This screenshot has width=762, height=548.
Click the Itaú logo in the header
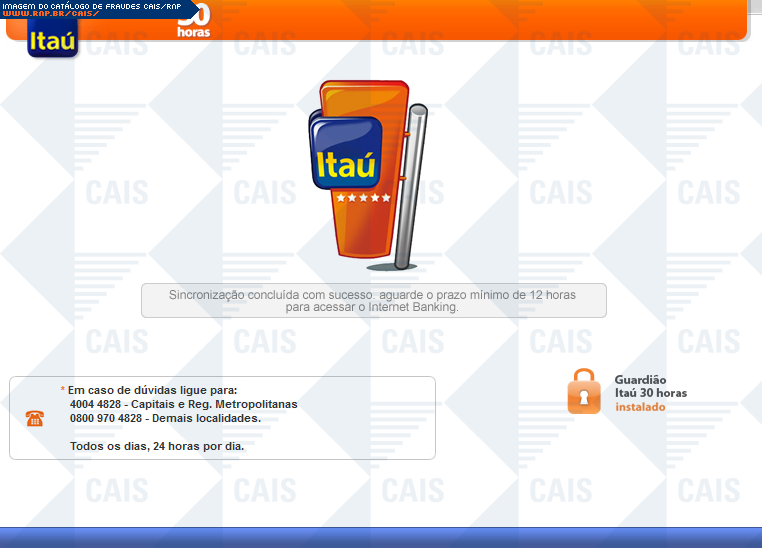(52, 40)
